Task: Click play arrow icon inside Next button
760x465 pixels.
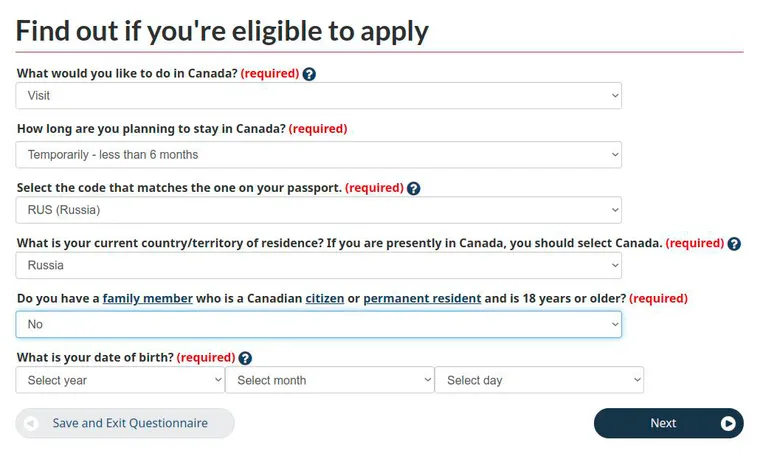Action: (x=728, y=423)
